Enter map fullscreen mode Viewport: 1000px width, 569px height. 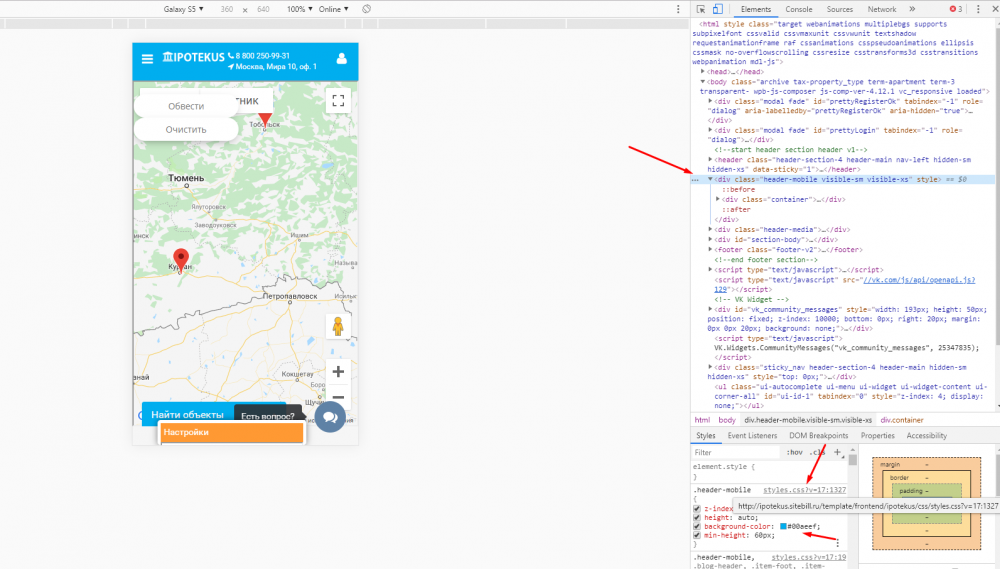coord(338,100)
